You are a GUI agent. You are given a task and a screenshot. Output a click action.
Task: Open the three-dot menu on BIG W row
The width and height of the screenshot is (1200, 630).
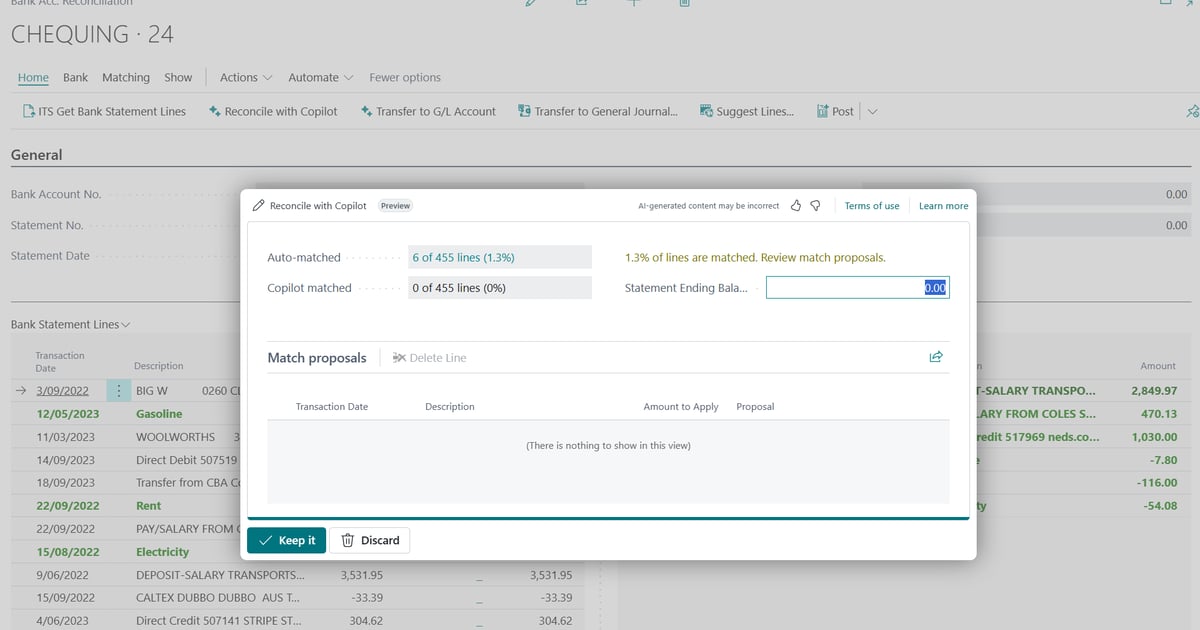[119, 390]
